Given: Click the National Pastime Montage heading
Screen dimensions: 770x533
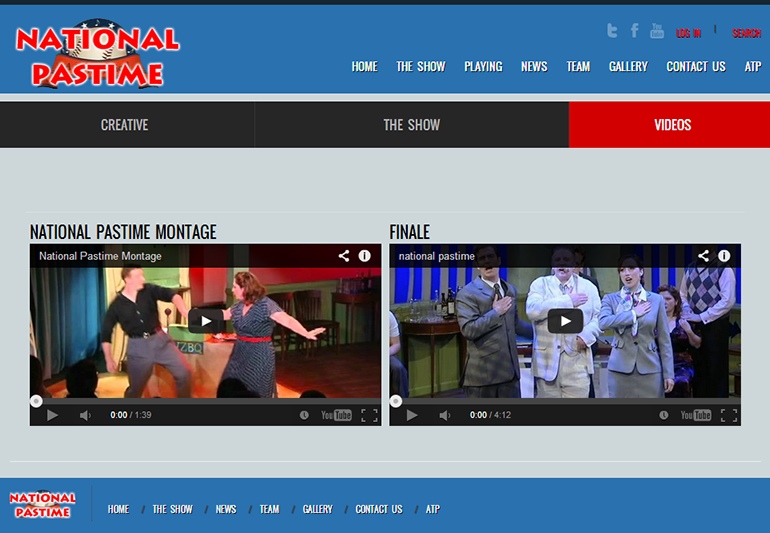Looking at the screenshot, I should pyautogui.click(x=123, y=232).
